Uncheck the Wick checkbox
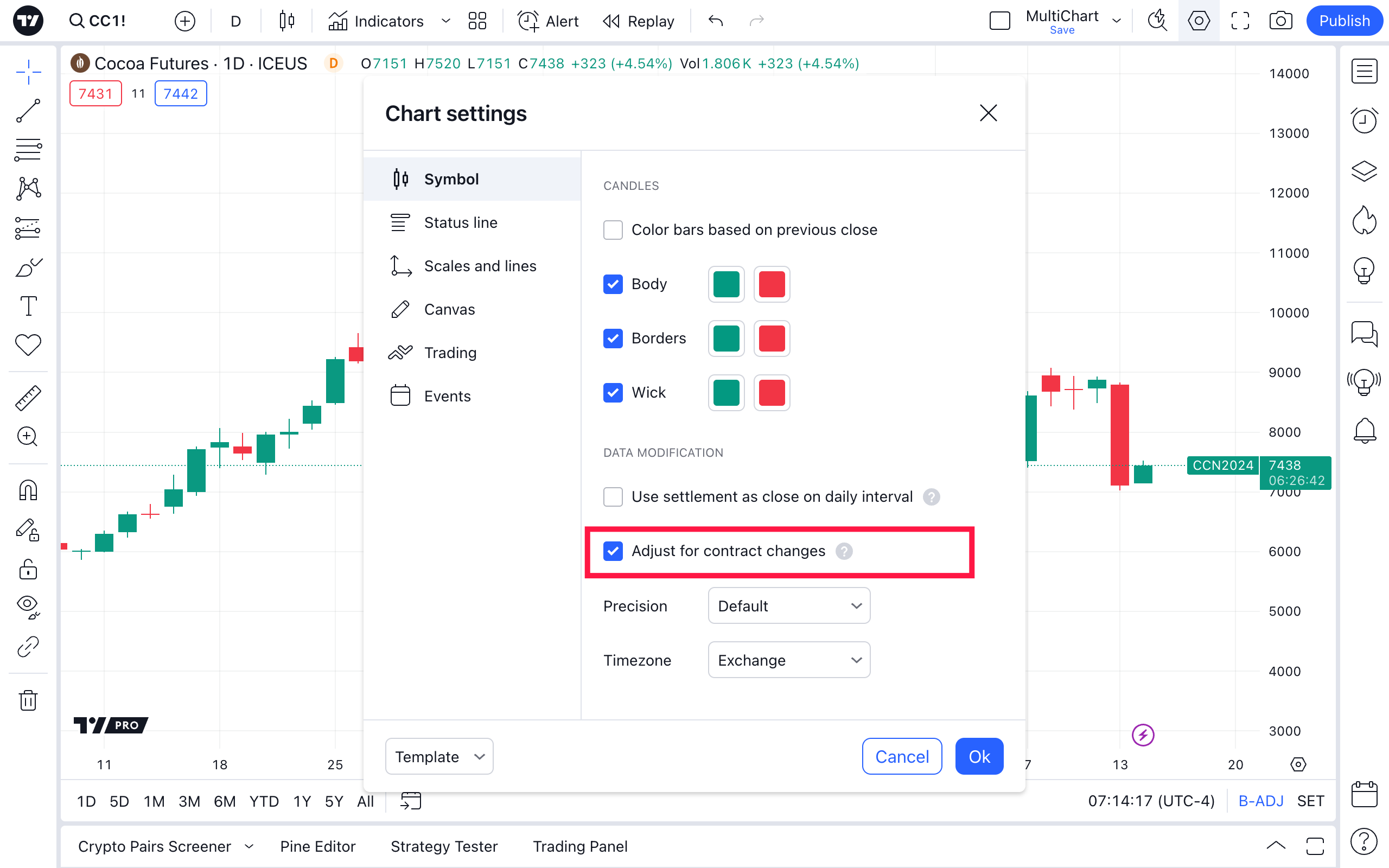1389x868 pixels. pos(613,393)
